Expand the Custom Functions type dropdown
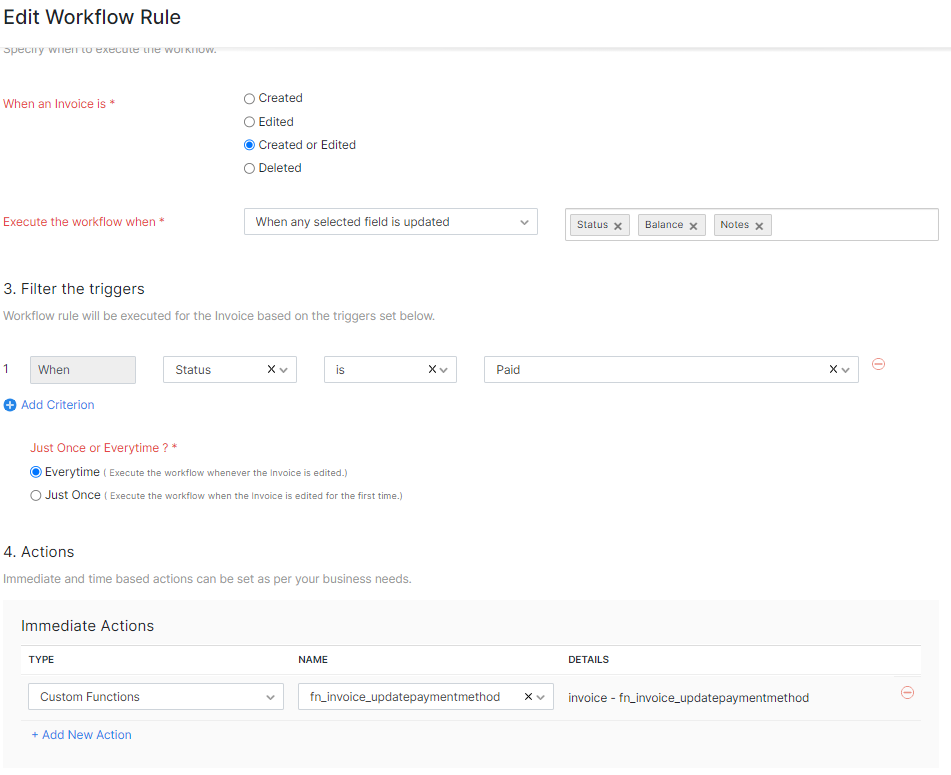This screenshot has height=775, width=951. (x=155, y=697)
